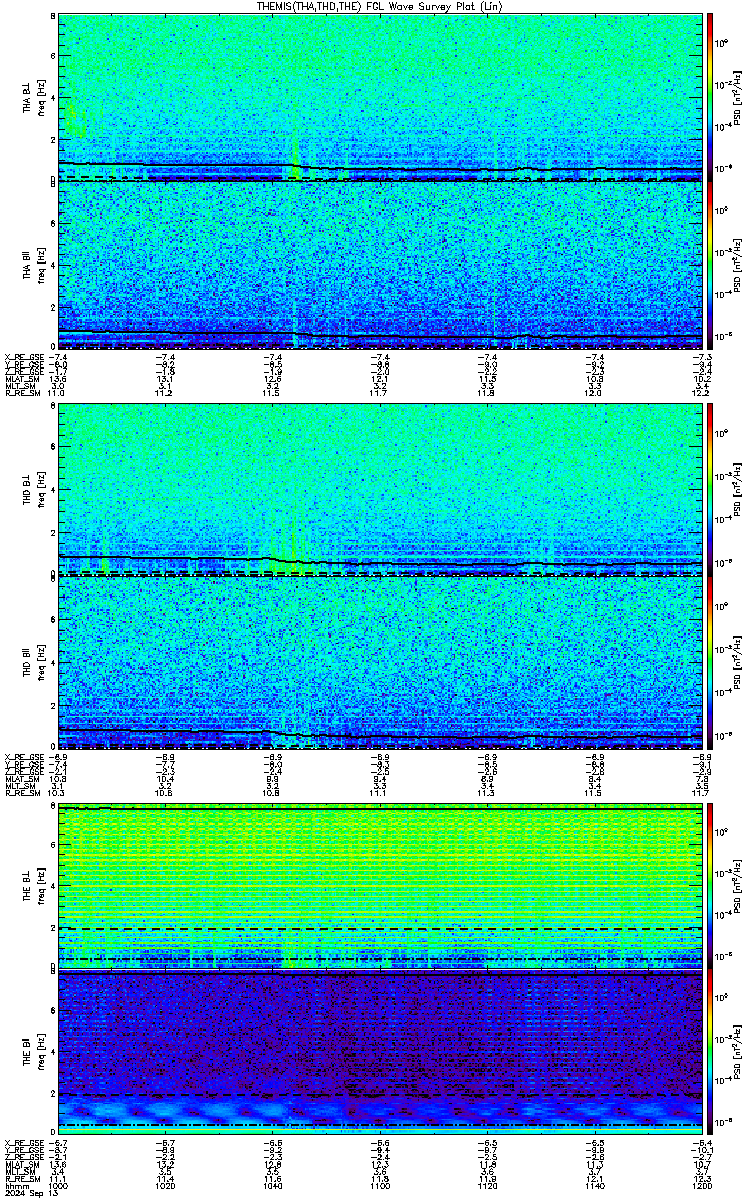This screenshot has width=750, height=1200.
Task: Click the 1140 time tick label
Action: [594, 1186]
